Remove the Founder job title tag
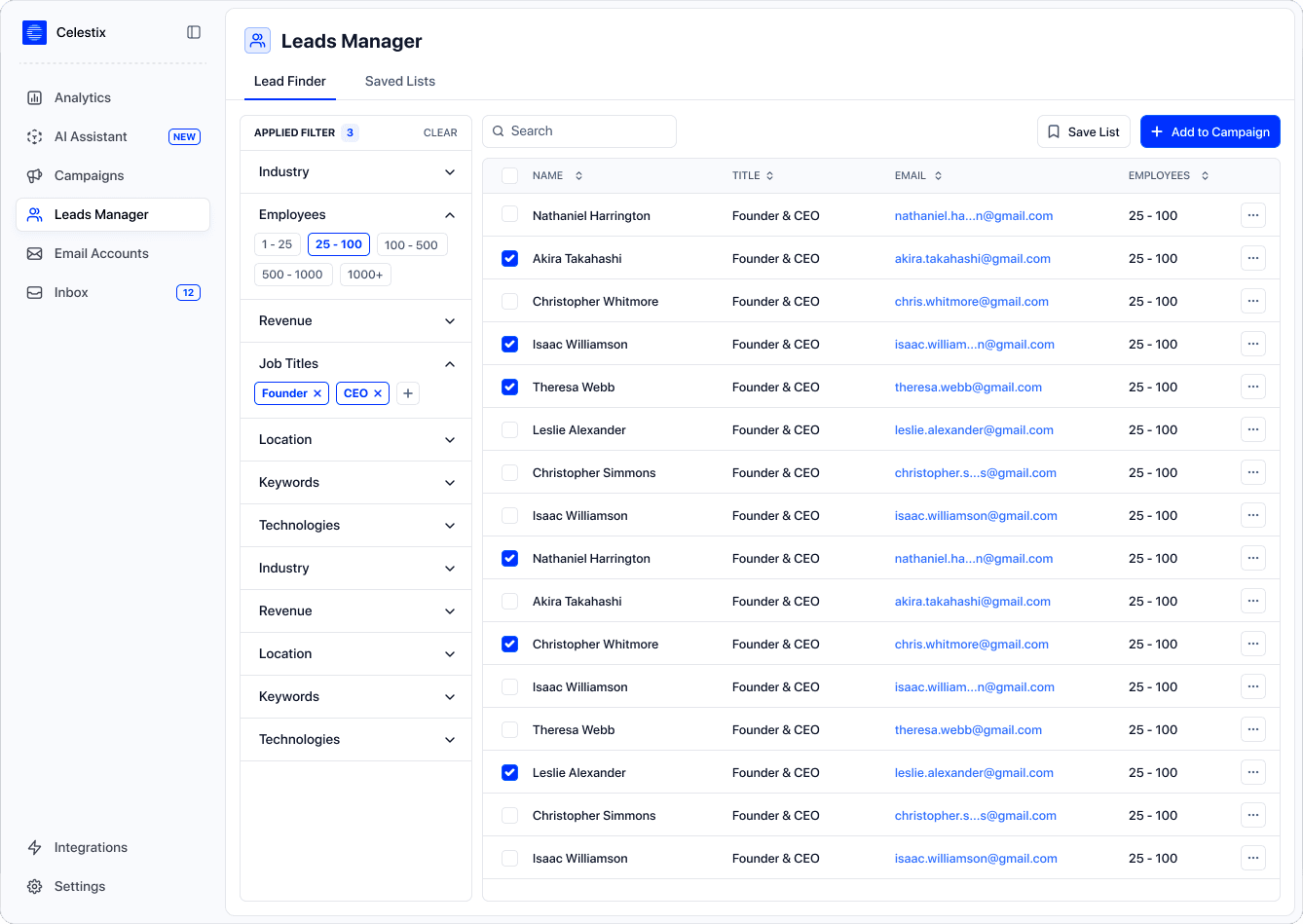 click(x=317, y=393)
